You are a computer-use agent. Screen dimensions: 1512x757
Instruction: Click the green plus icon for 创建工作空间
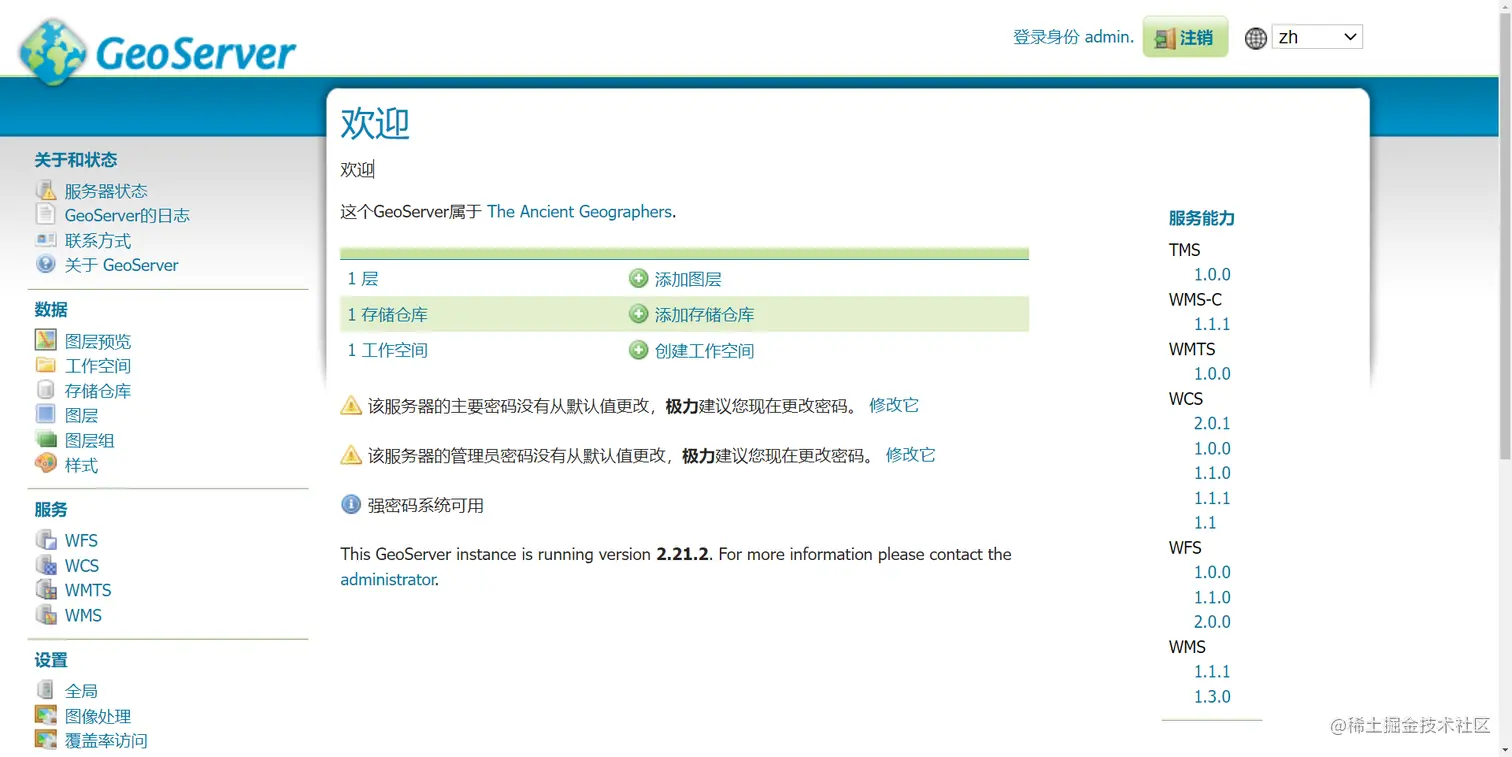[638, 350]
